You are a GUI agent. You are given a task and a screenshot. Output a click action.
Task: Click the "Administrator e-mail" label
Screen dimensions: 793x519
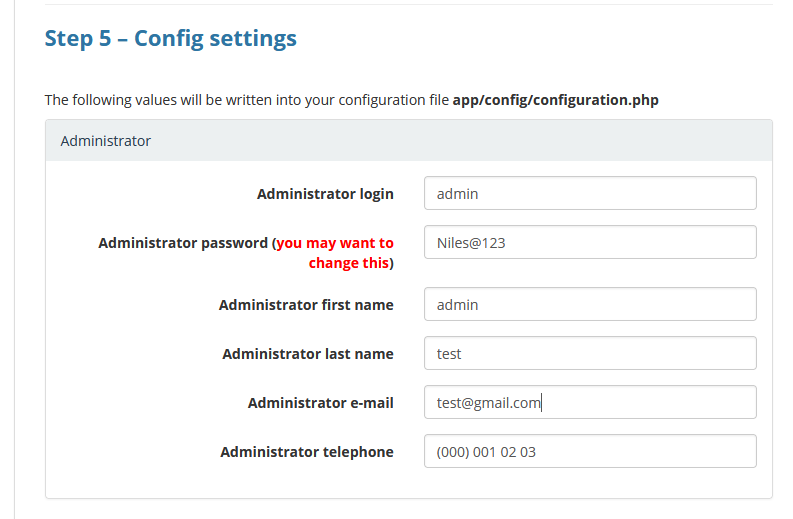tap(320, 403)
